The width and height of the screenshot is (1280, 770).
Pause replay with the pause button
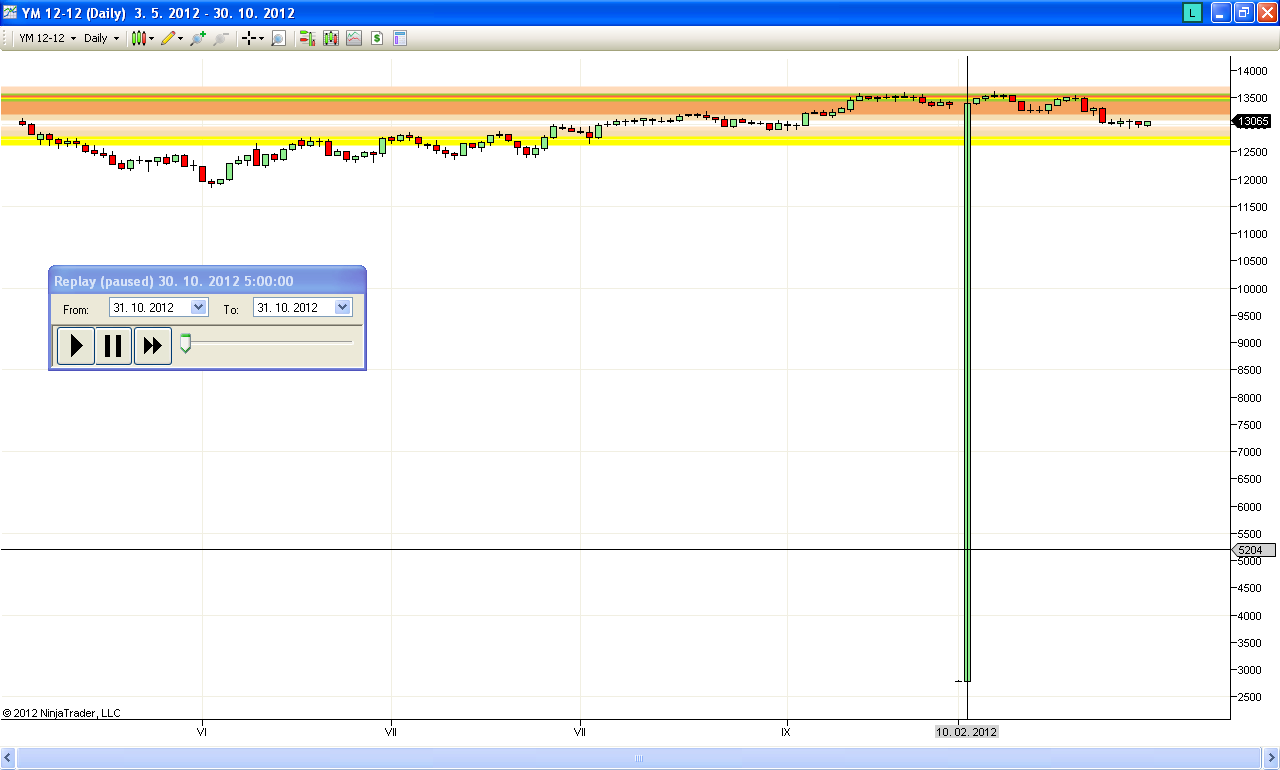(x=114, y=346)
